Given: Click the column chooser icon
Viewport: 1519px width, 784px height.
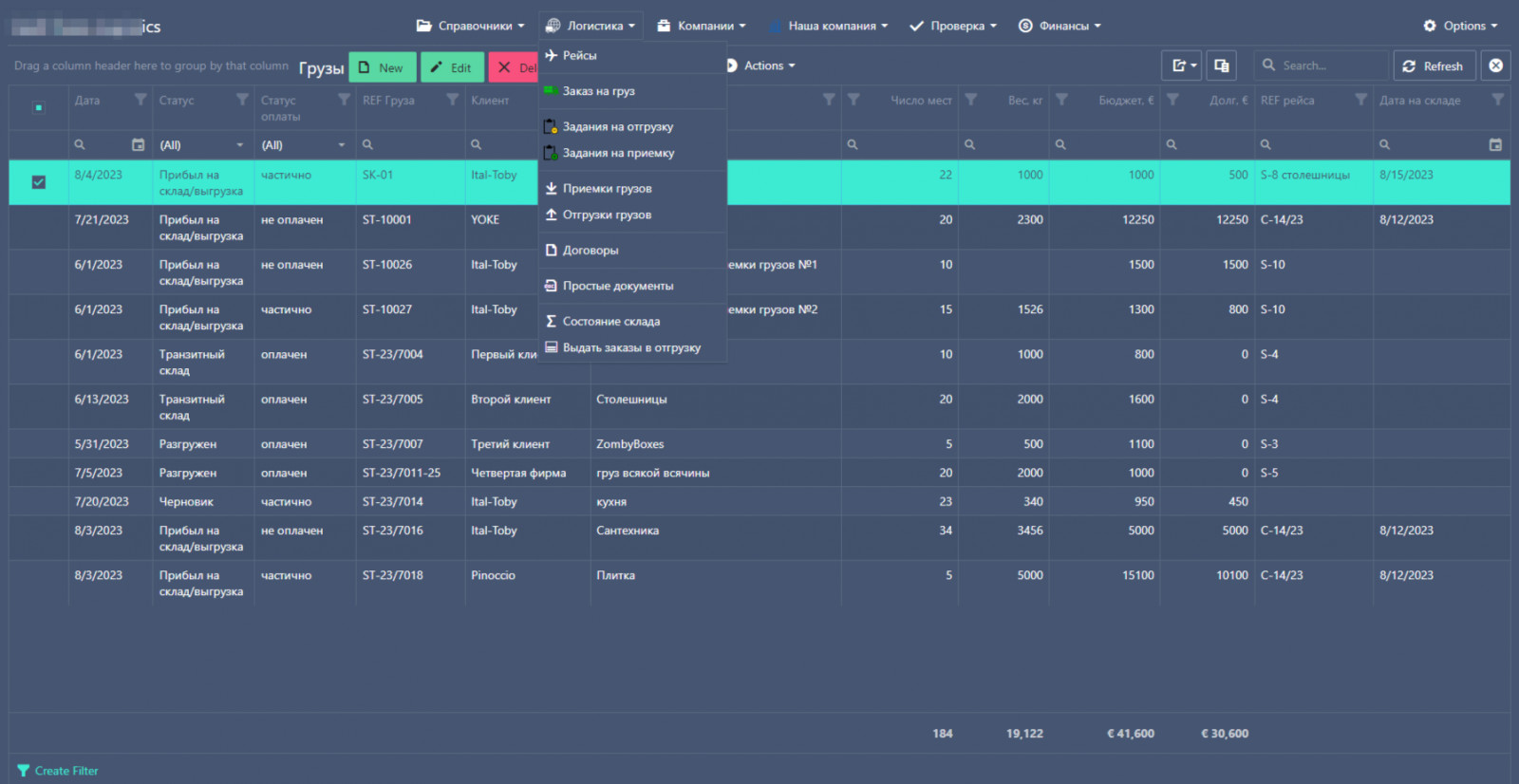Looking at the screenshot, I should click(x=1222, y=65).
